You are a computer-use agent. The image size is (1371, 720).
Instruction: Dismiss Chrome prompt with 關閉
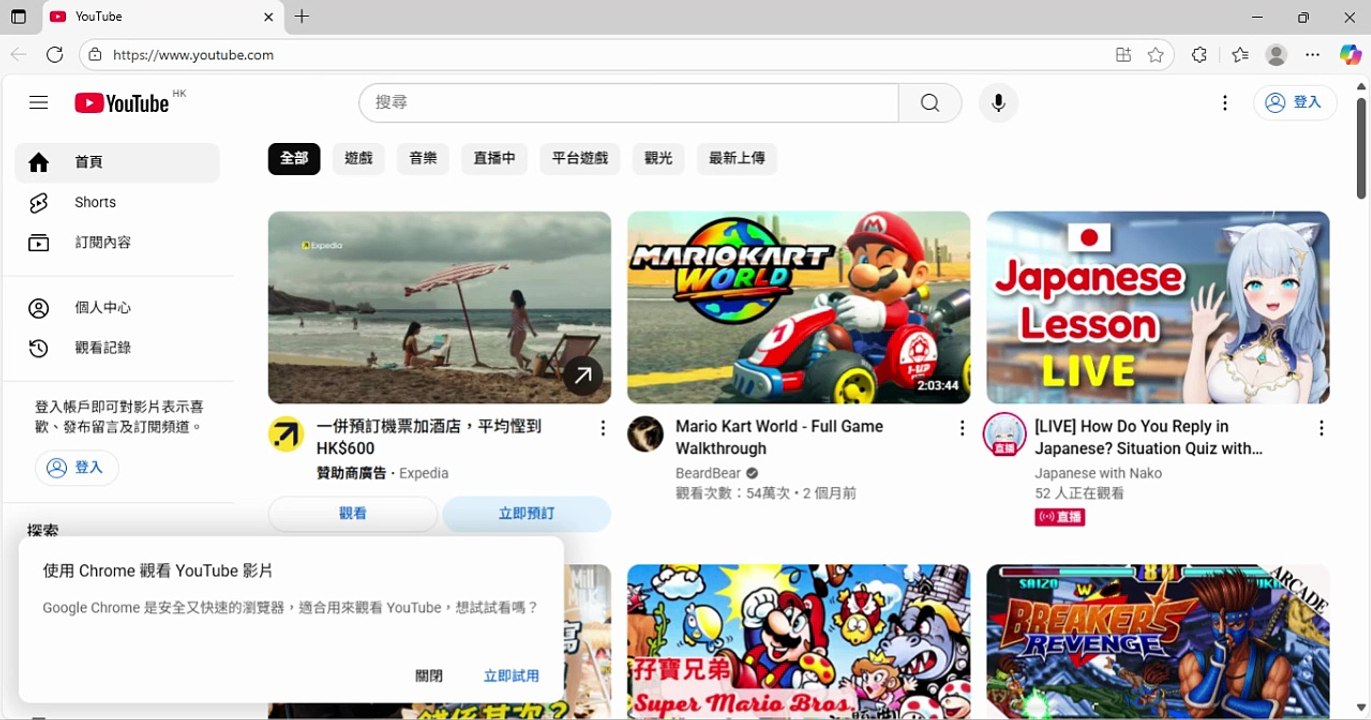[x=429, y=676]
